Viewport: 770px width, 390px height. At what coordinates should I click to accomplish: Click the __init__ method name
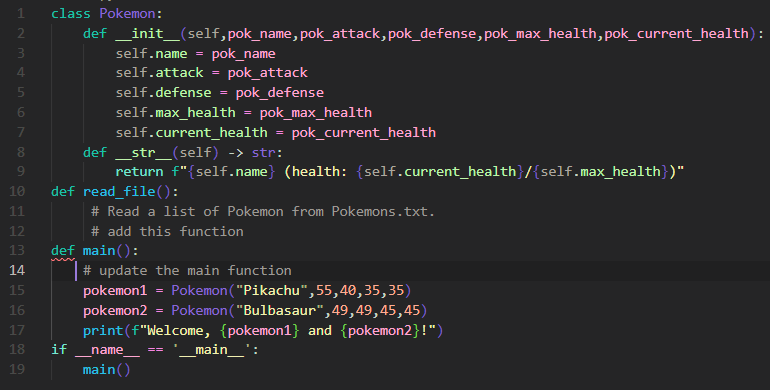tap(147, 33)
